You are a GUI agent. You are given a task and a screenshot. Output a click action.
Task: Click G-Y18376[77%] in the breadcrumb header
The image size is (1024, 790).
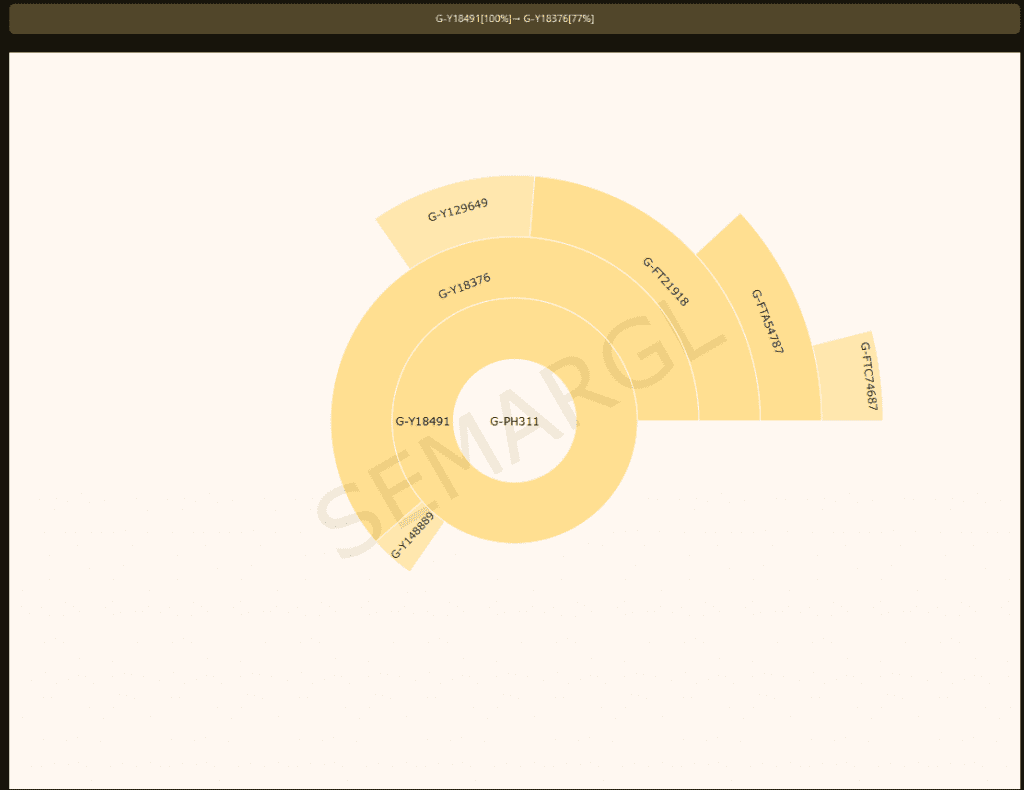(561, 17)
